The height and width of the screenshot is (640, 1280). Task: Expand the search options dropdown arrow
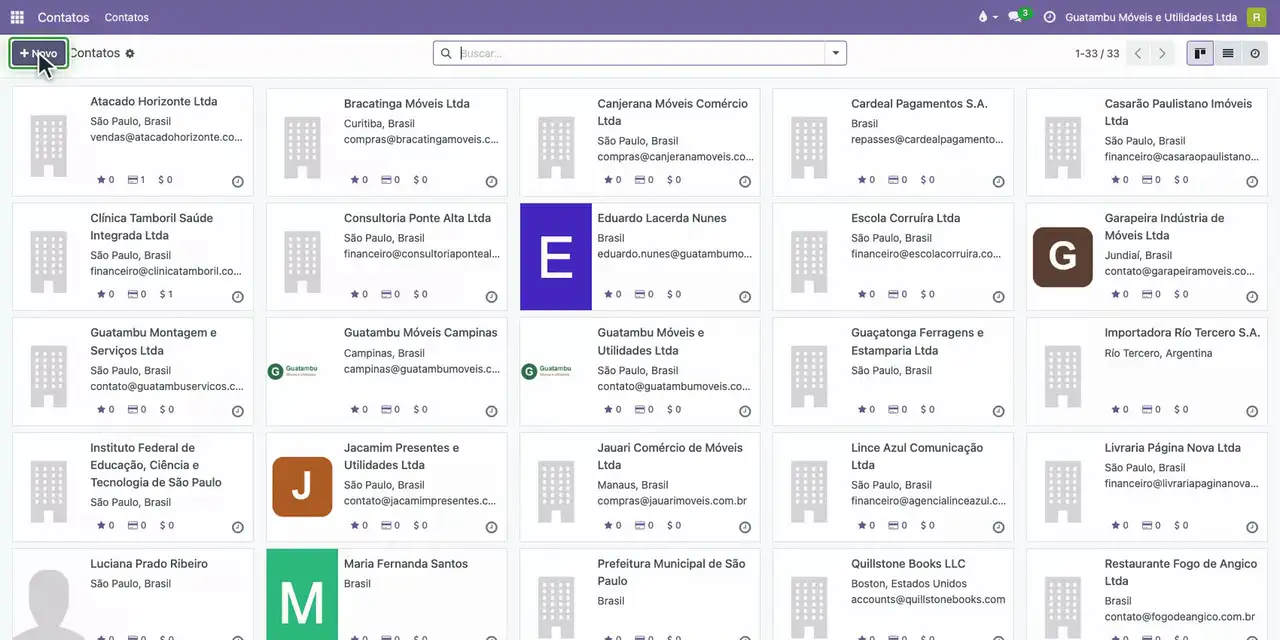click(836, 53)
